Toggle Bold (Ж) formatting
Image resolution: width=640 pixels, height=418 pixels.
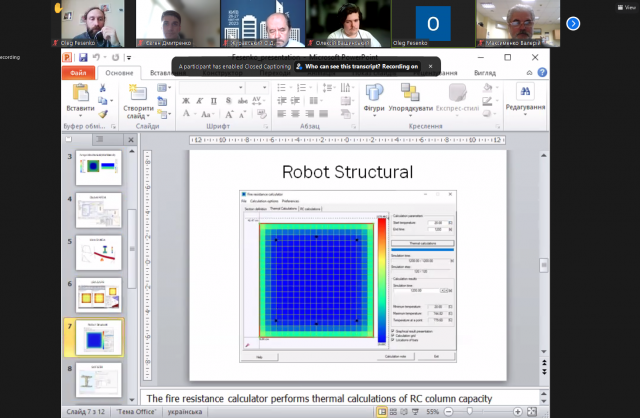click(x=186, y=101)
